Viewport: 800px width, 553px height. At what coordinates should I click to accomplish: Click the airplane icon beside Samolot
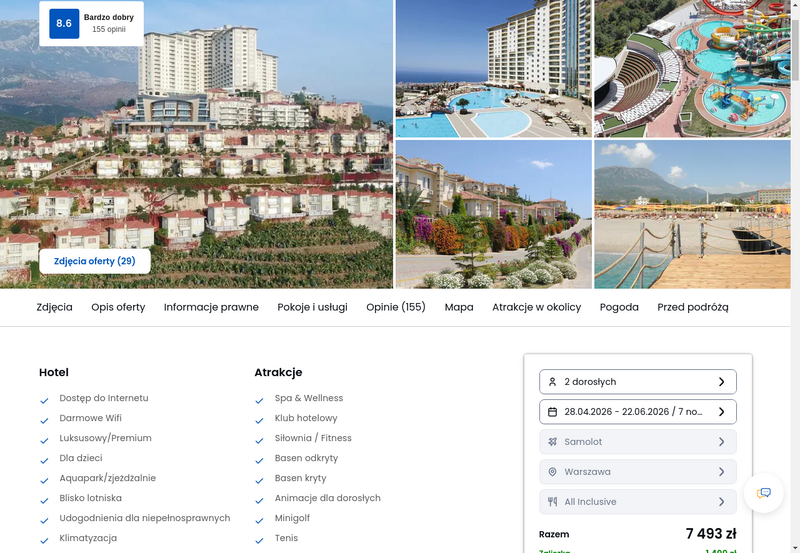(552, 442)
